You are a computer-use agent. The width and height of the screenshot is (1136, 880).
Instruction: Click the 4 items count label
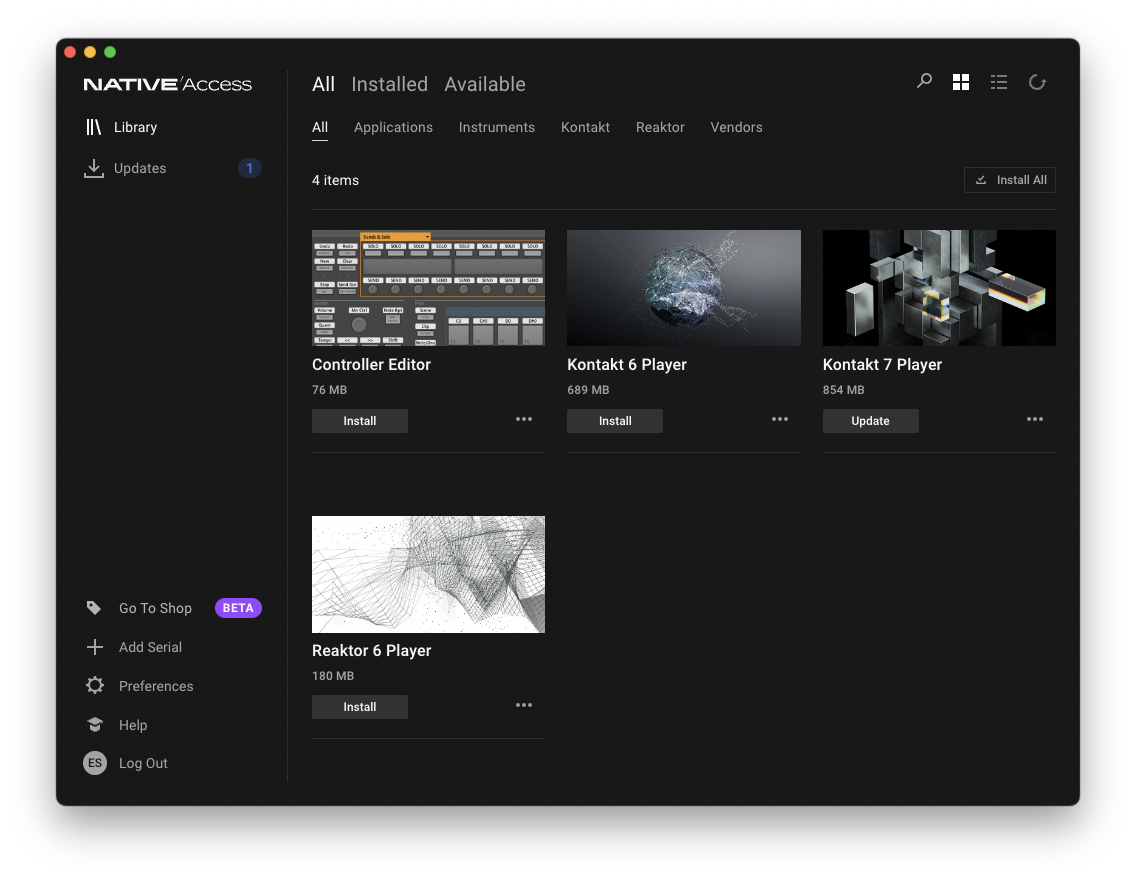tap(335, 180)
